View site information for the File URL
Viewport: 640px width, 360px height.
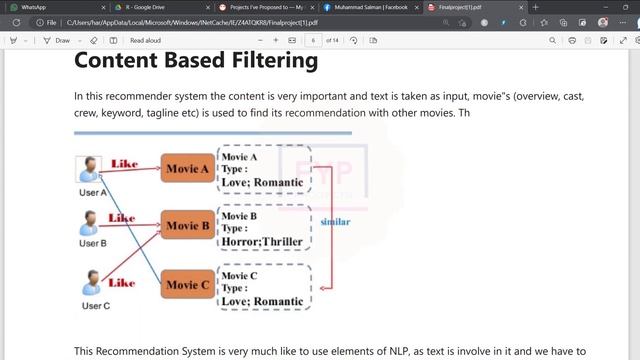tap(46, 23)
